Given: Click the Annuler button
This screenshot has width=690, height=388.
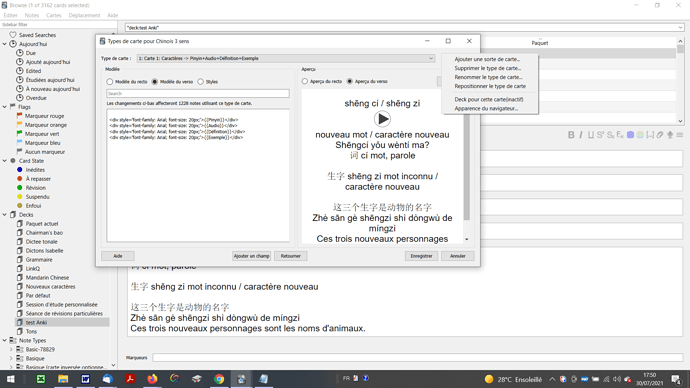Looking at the screenshot, I should point(458,256).
